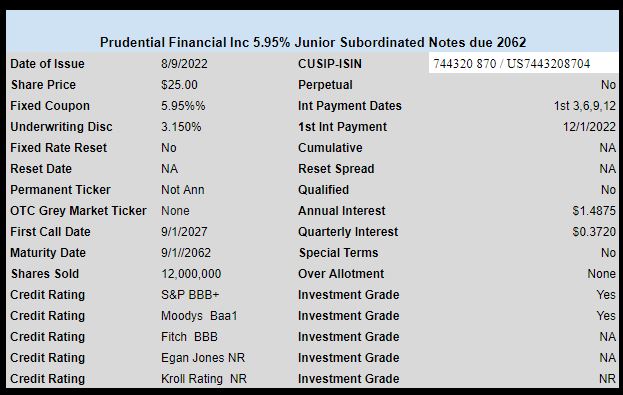The height and width of the screenshot is (395, 623).
Task: Click the Egan Jones NR rating
Action: [x=203, y=358]
